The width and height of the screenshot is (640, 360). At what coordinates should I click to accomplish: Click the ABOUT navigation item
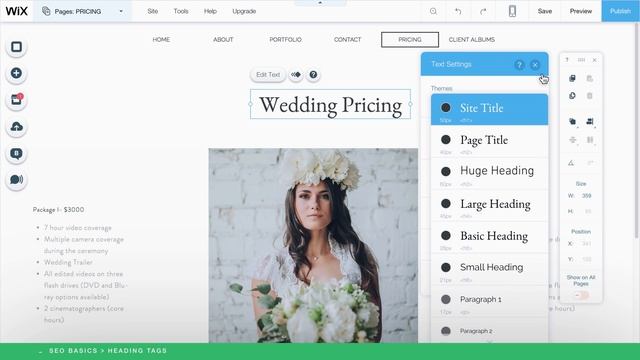pos(223,40)
